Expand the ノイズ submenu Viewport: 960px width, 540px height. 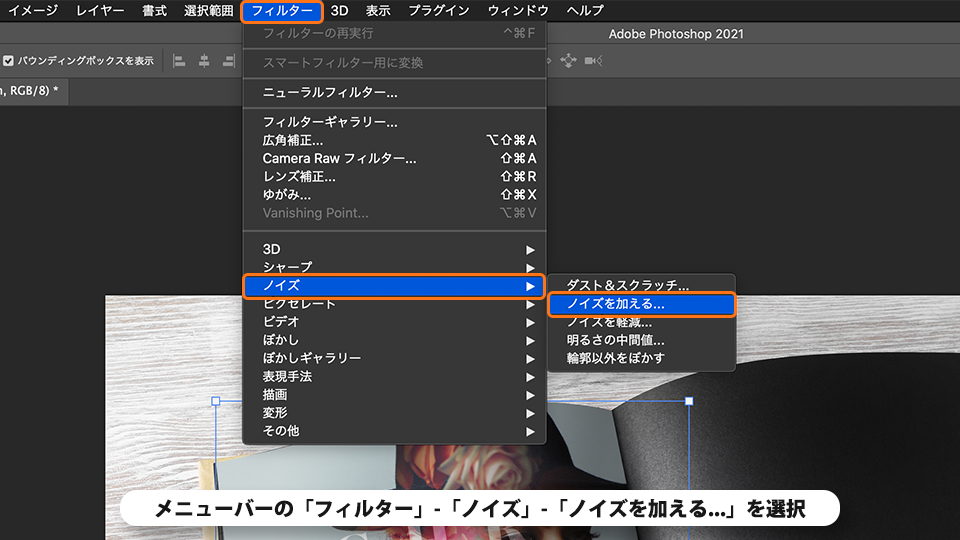(x=394, y=286)
